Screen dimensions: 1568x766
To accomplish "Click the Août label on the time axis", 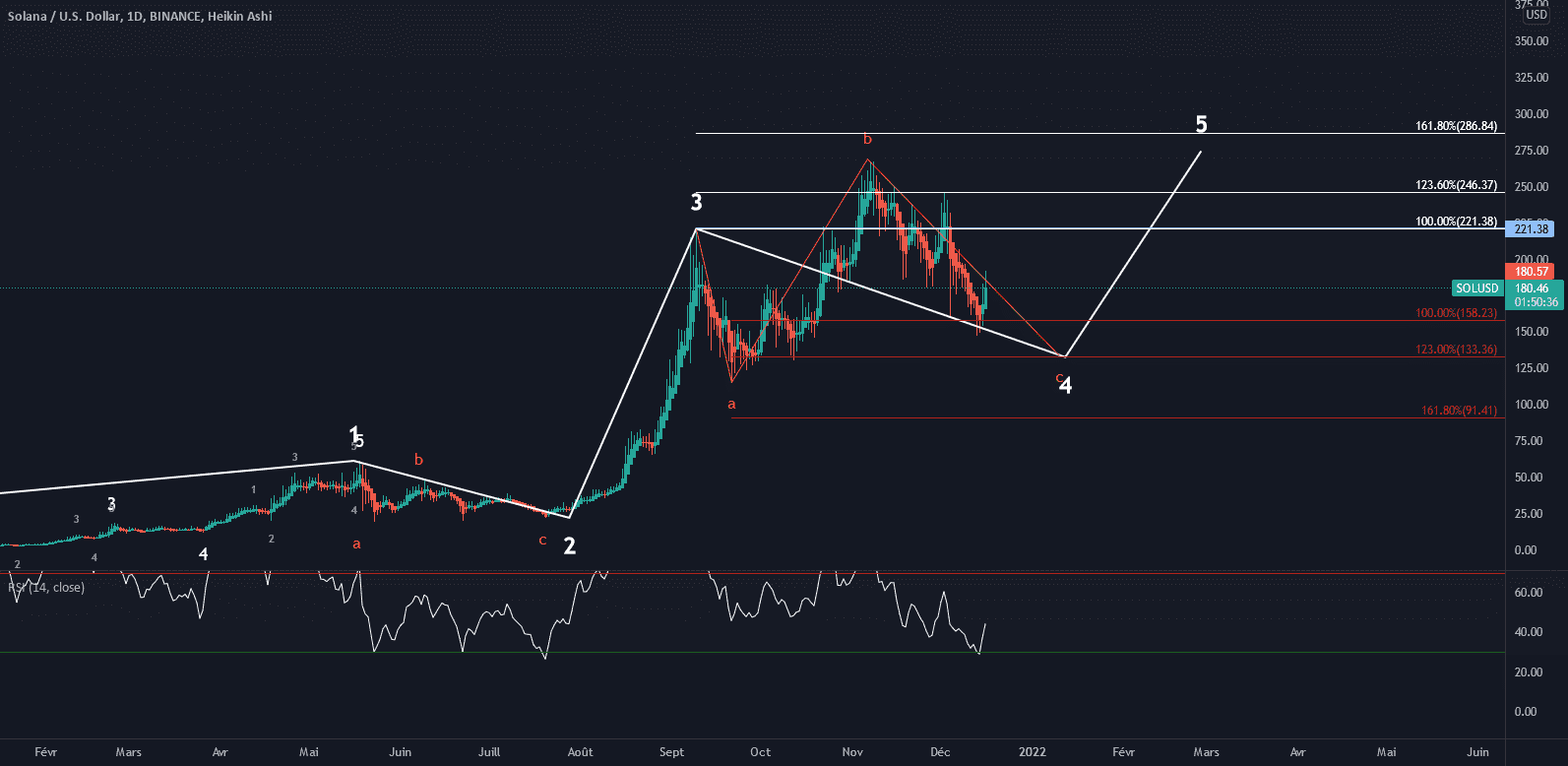I will coord(581,752).
